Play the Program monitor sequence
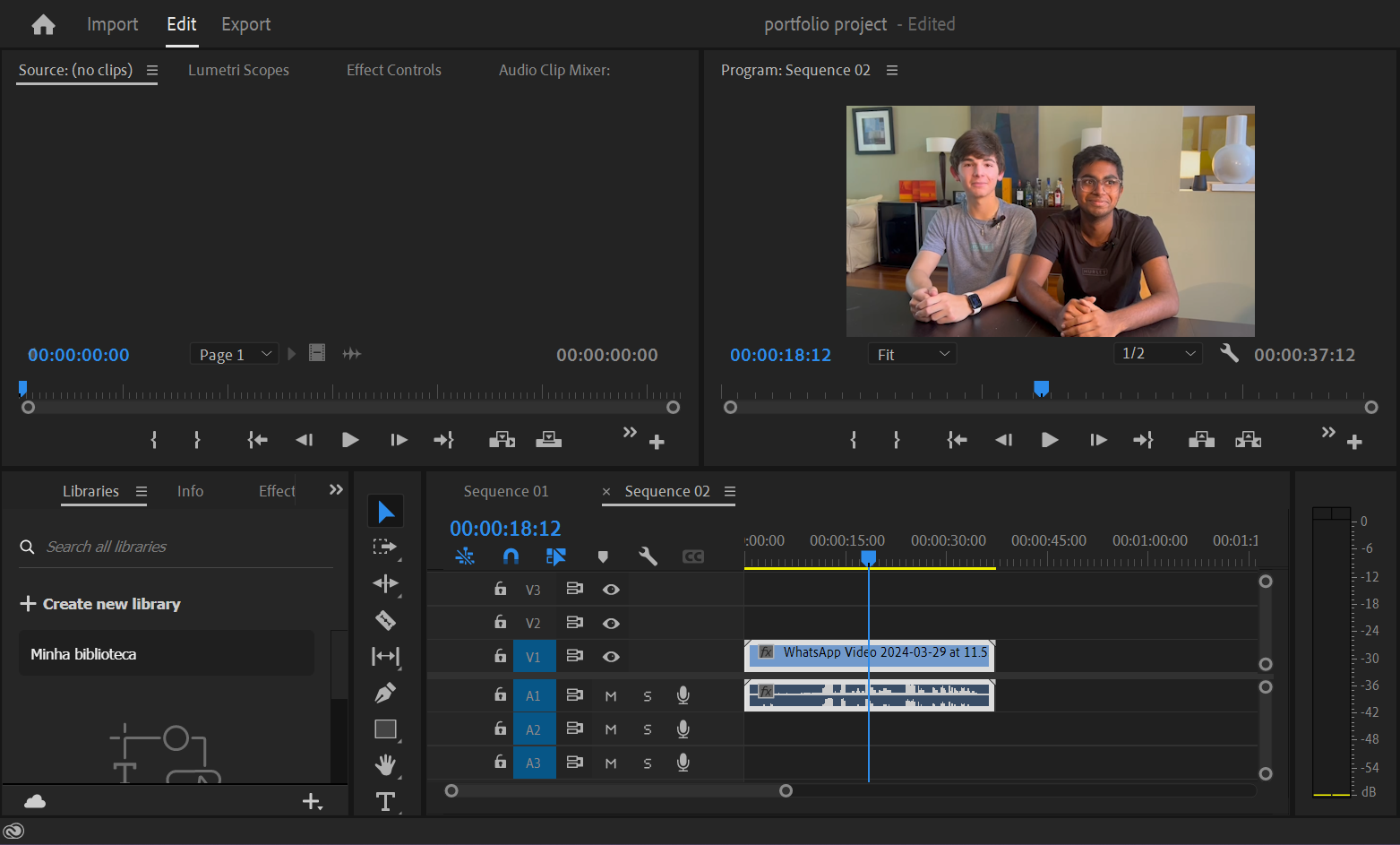Screen dimensions: 1400x845 [x=1050, y=439]
